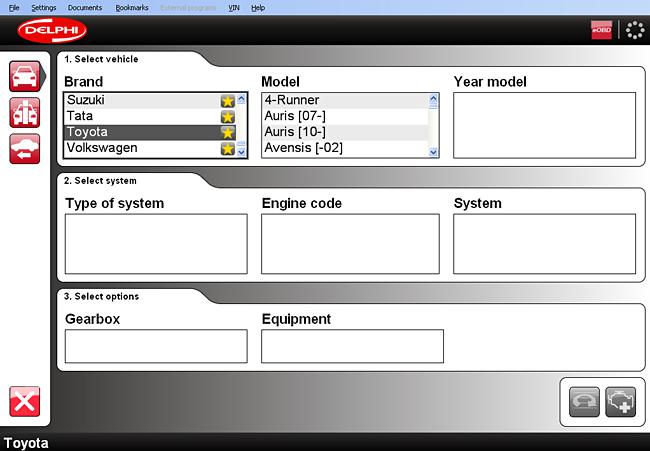The width and height of the screenshot is (650, 451).
Task: Click inside the Year model list box
Action: (544, 125)
